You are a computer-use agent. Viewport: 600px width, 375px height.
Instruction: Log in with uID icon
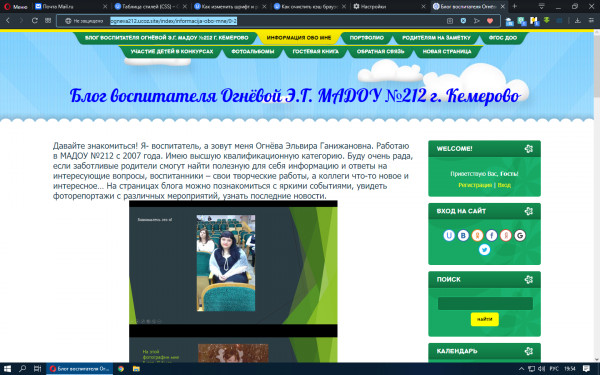(449, 235)
